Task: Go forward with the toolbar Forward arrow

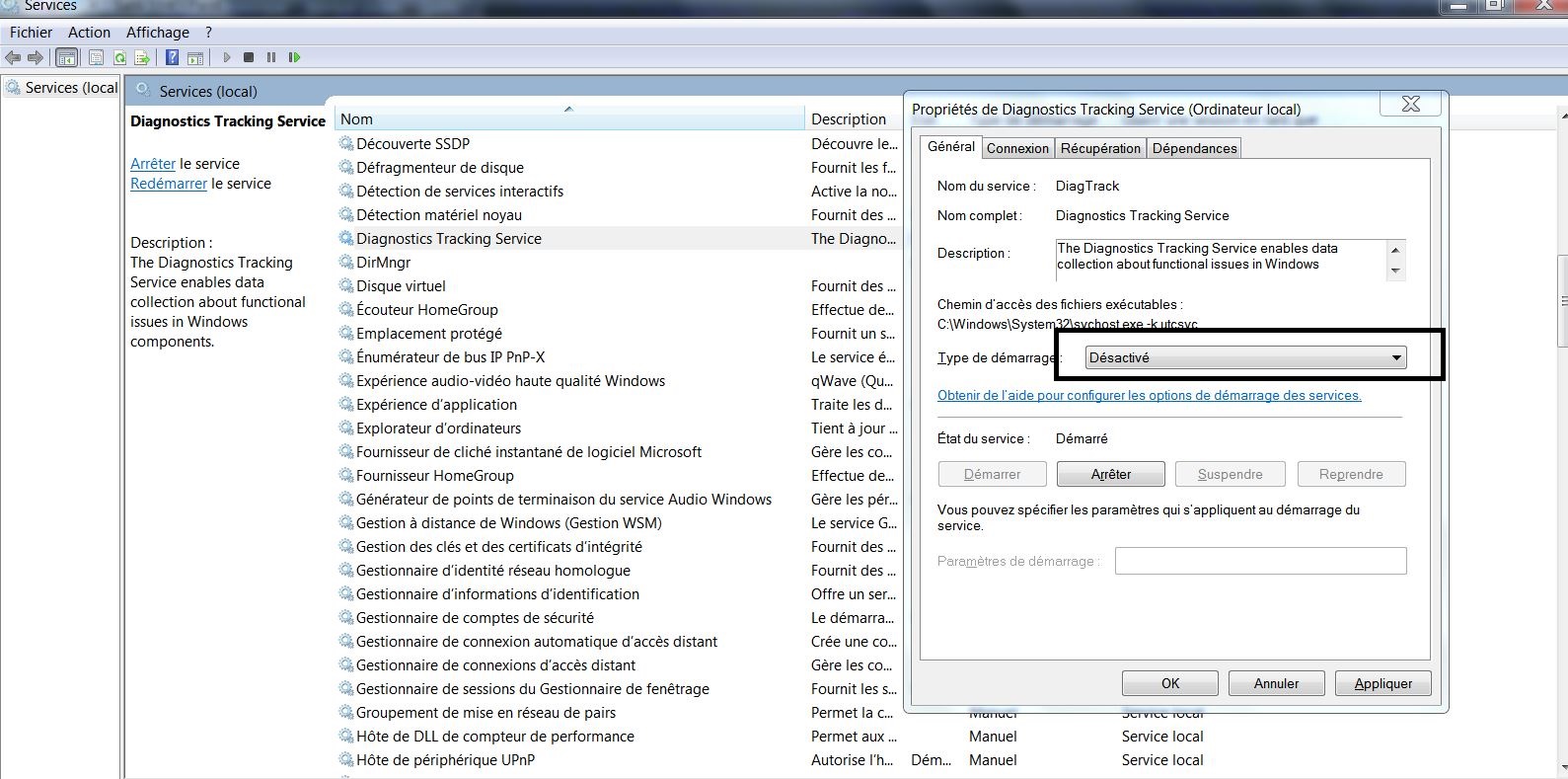Action: coord(36,57)
